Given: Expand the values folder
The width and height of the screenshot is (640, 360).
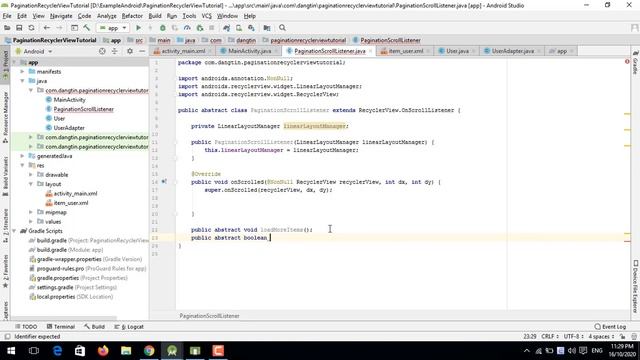Looking at the screenshot, I should pyautogui.click(x=31, y=222).
